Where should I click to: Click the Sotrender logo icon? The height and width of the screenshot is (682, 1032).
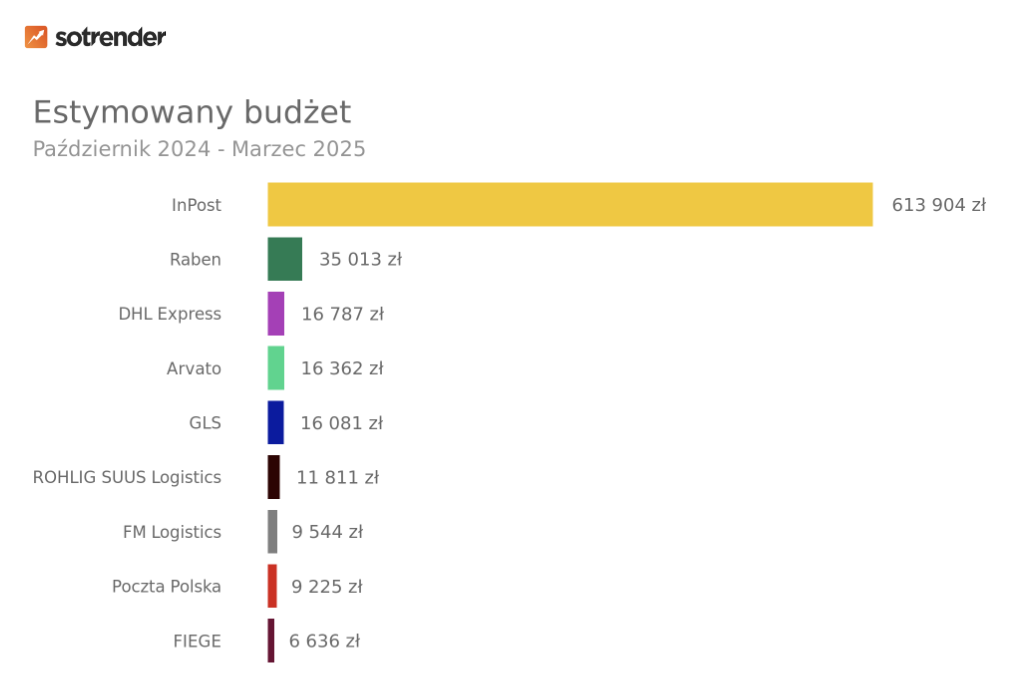click(36, 37)
